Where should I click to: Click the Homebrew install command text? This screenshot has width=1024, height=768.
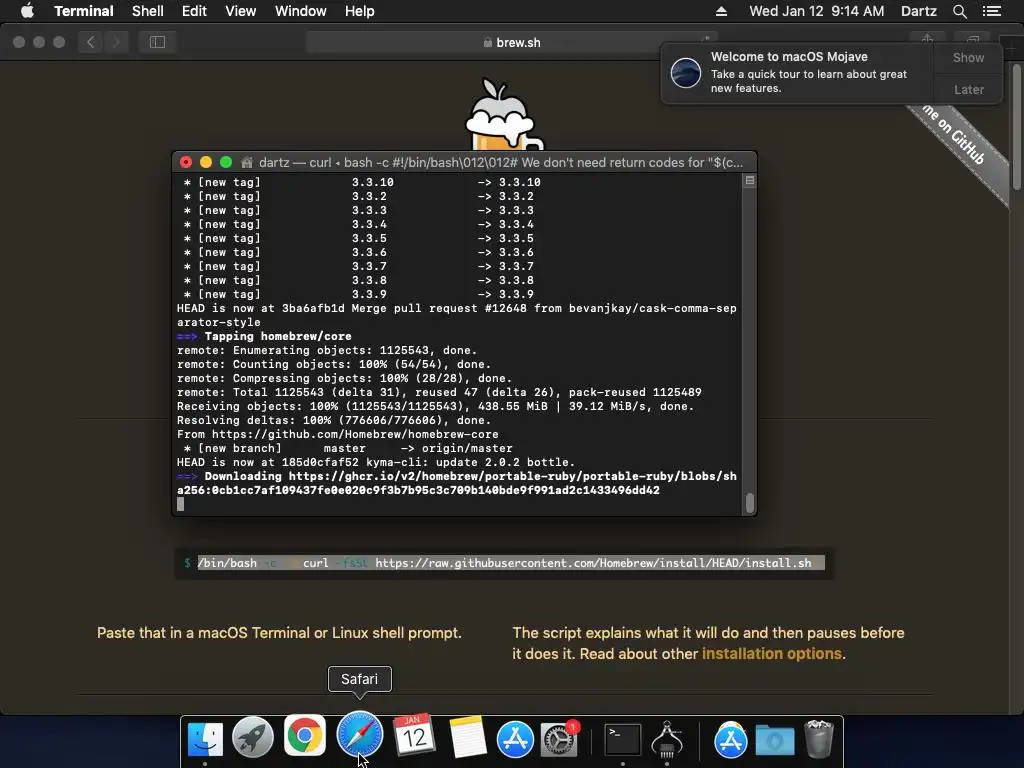point(504,563)
